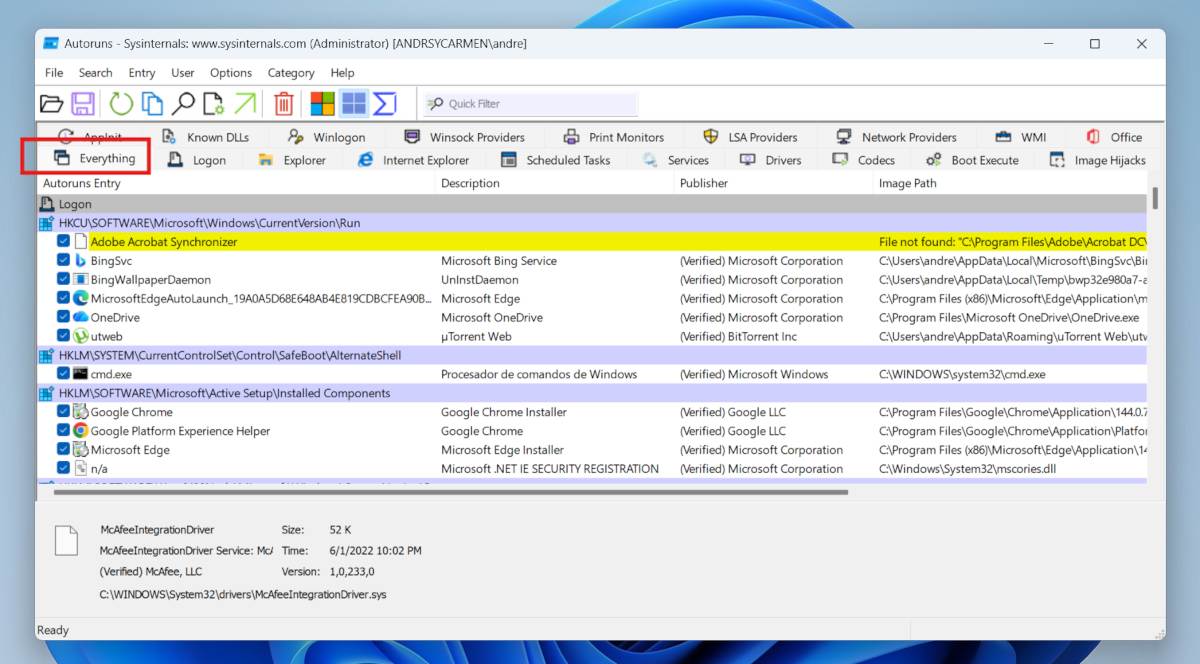
Task: Toggle the Hide Microsoft Entries colored icon
Action: click(x=322, y=104)
